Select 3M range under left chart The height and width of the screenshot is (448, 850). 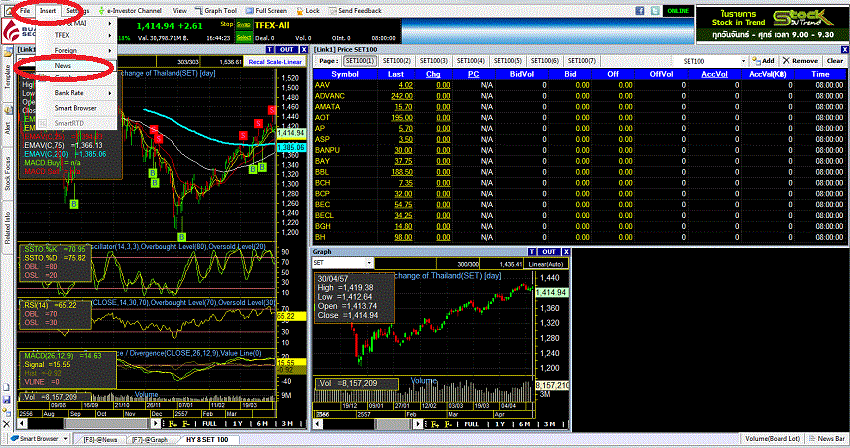coord(287,424)
